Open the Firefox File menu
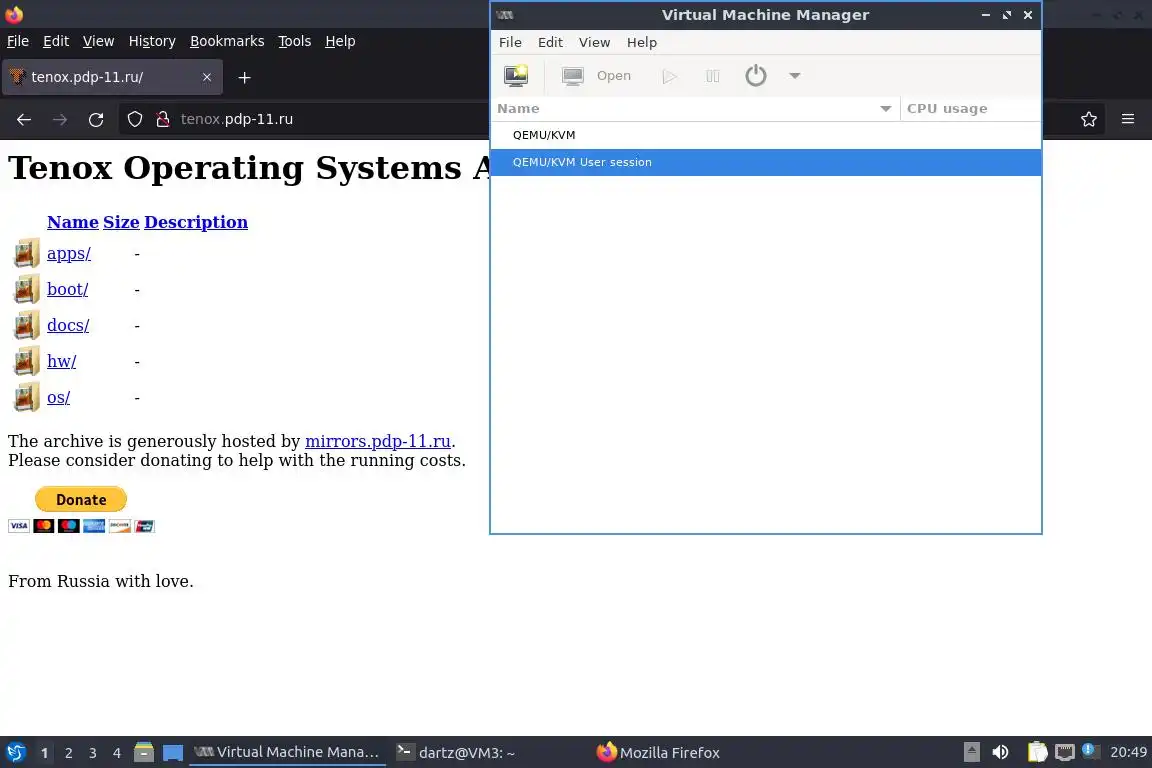The height and width of the screenshot is (768, 1152). (18, 41)
